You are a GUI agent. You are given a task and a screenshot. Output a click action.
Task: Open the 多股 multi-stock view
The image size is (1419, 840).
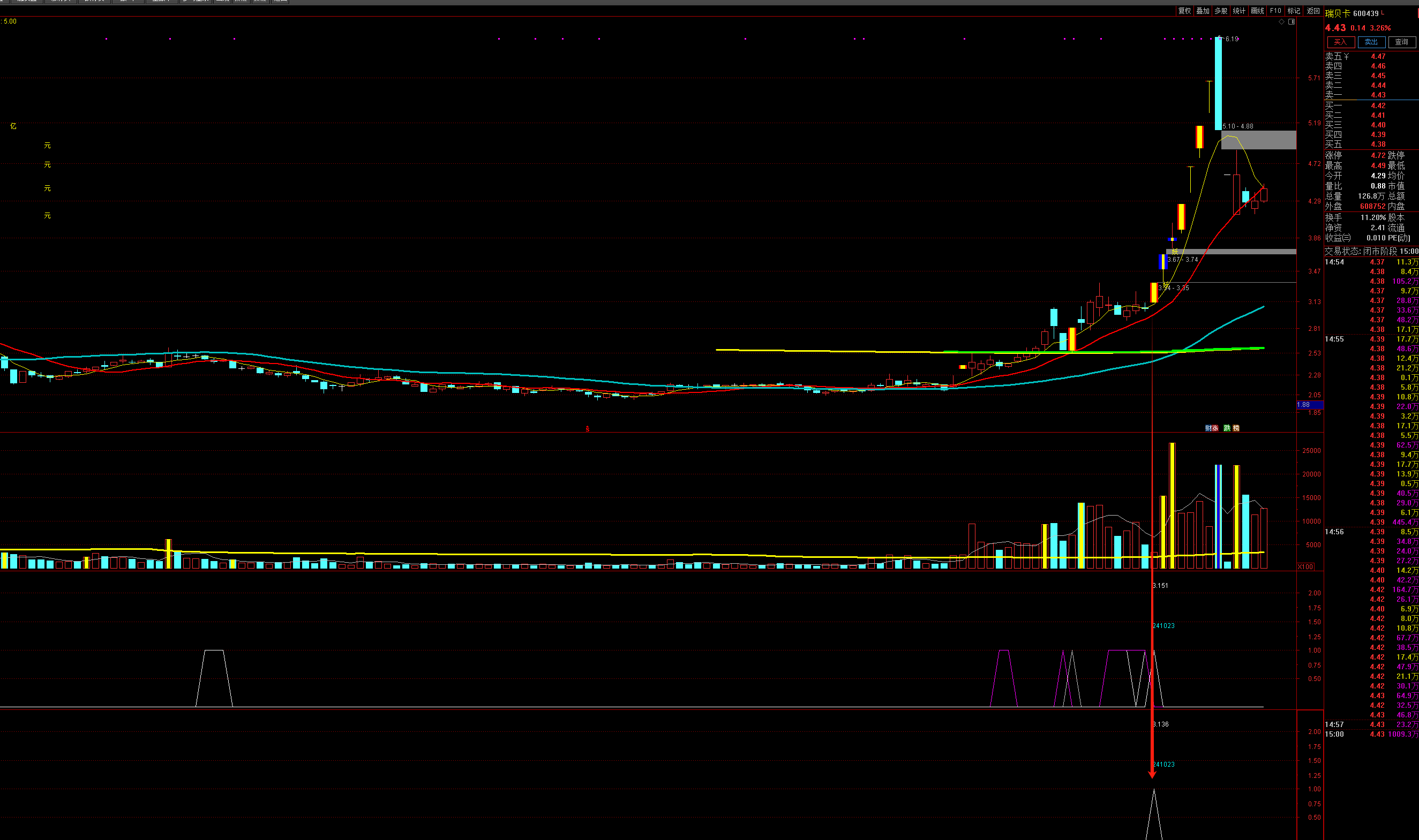[1221, 11]
